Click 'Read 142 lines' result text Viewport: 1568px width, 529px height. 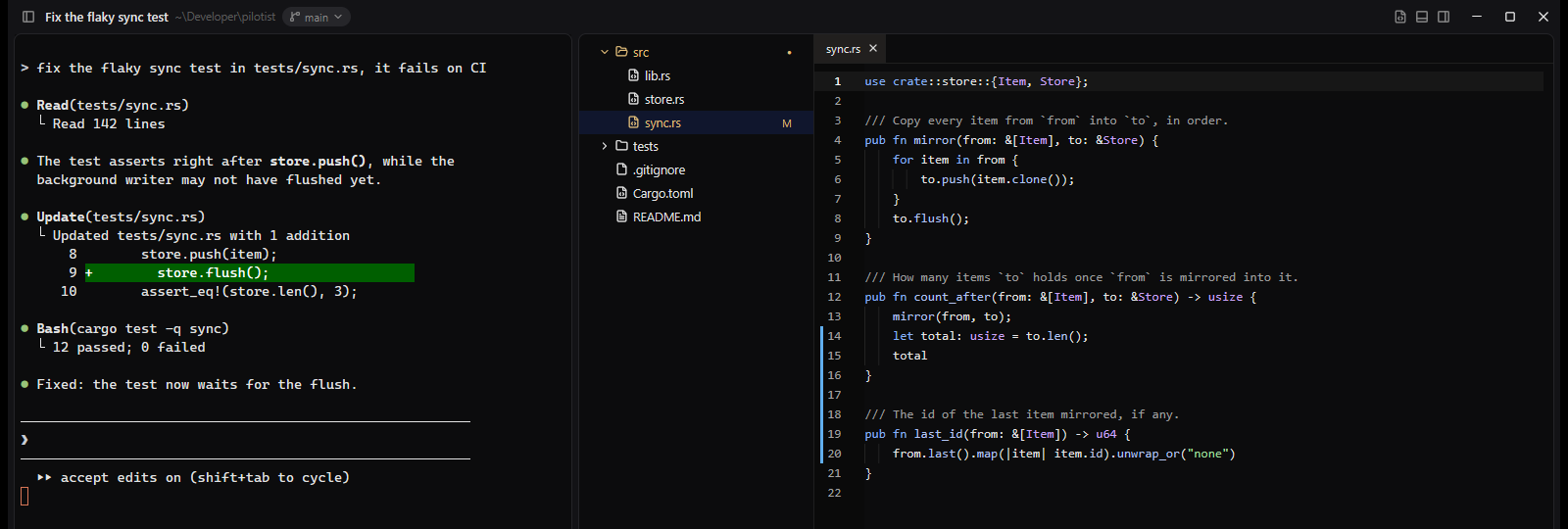[109, 123]
